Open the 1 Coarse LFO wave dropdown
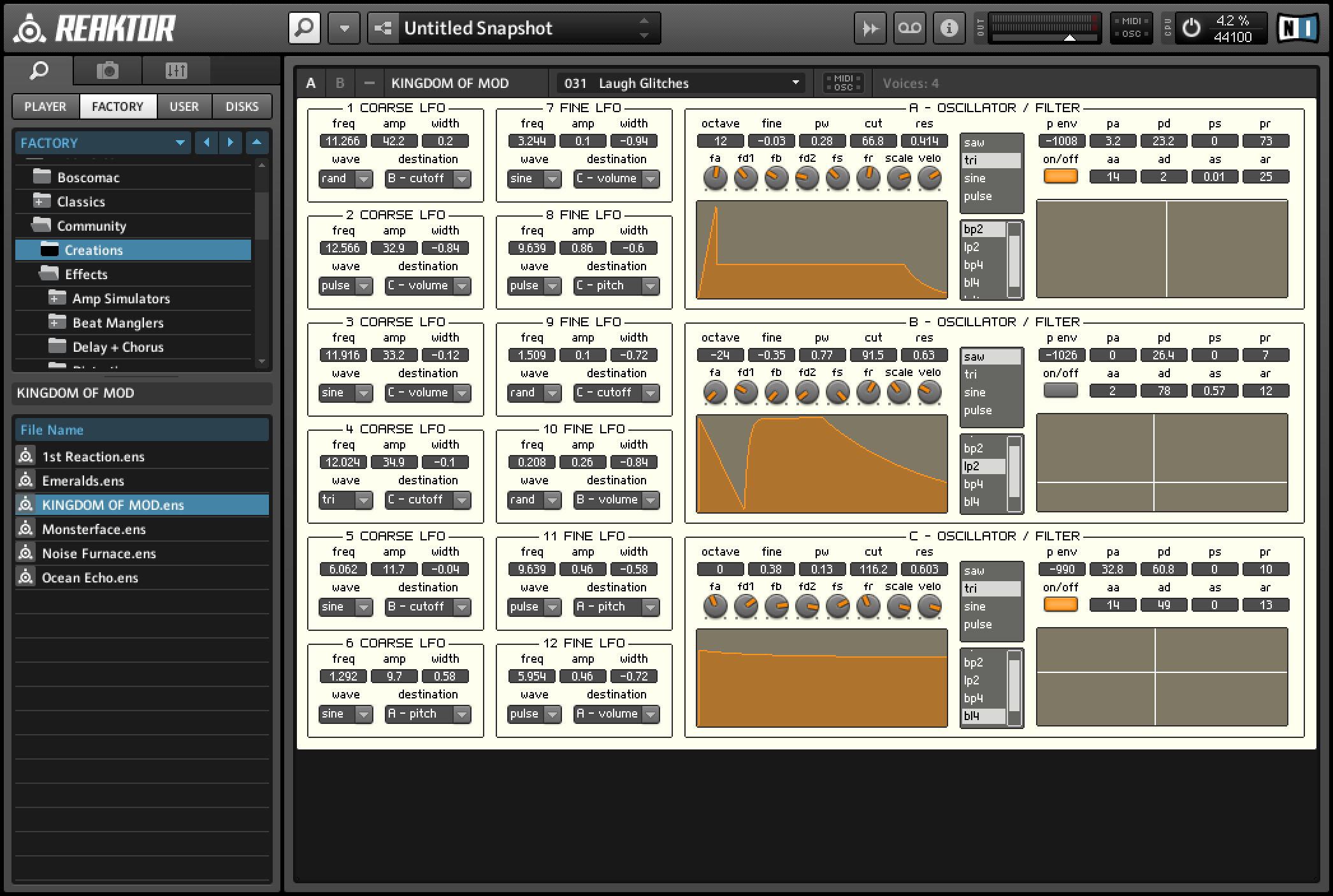 coord(345,178)
